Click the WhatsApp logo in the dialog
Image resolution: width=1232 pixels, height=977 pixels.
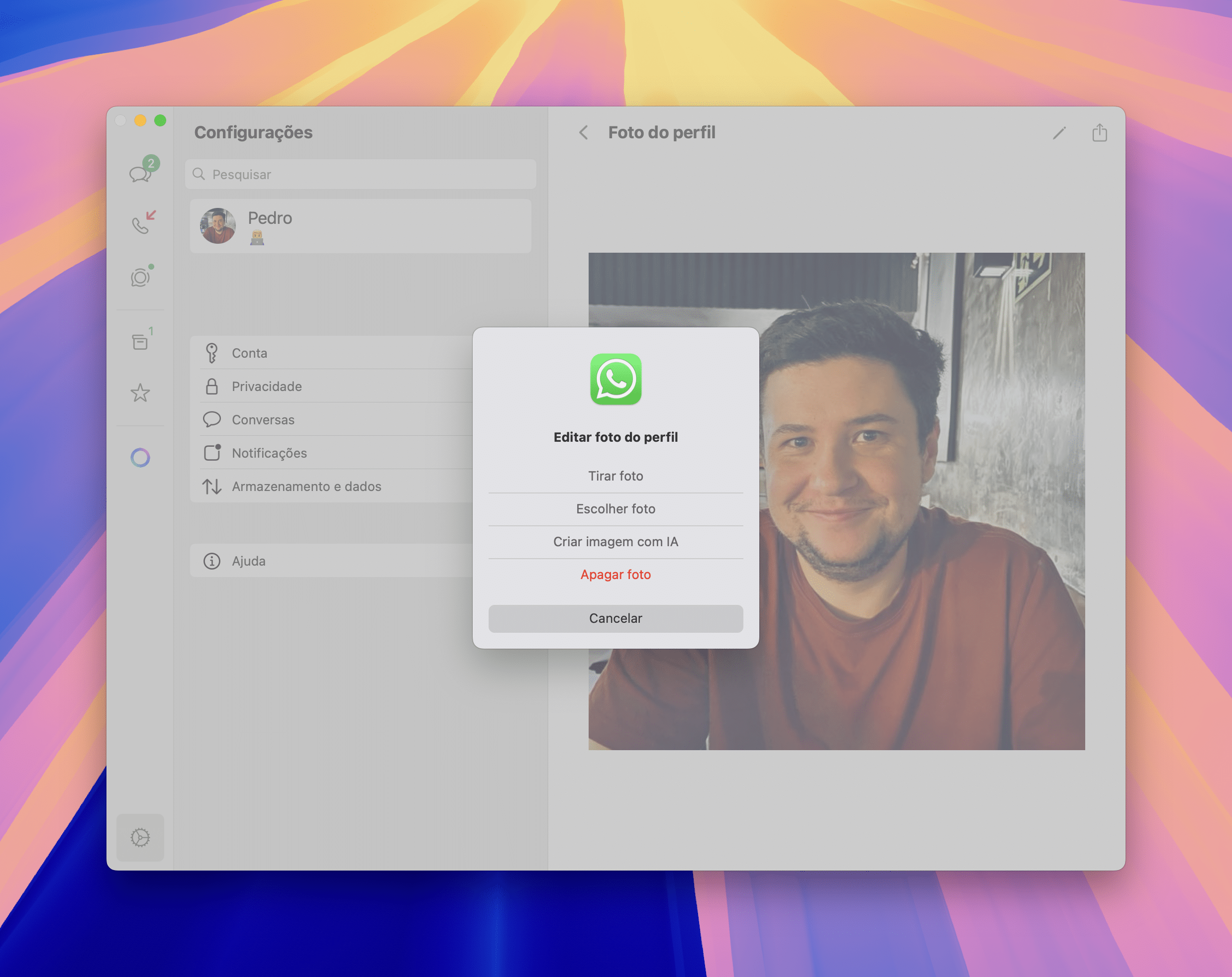(x=616, y=379)
